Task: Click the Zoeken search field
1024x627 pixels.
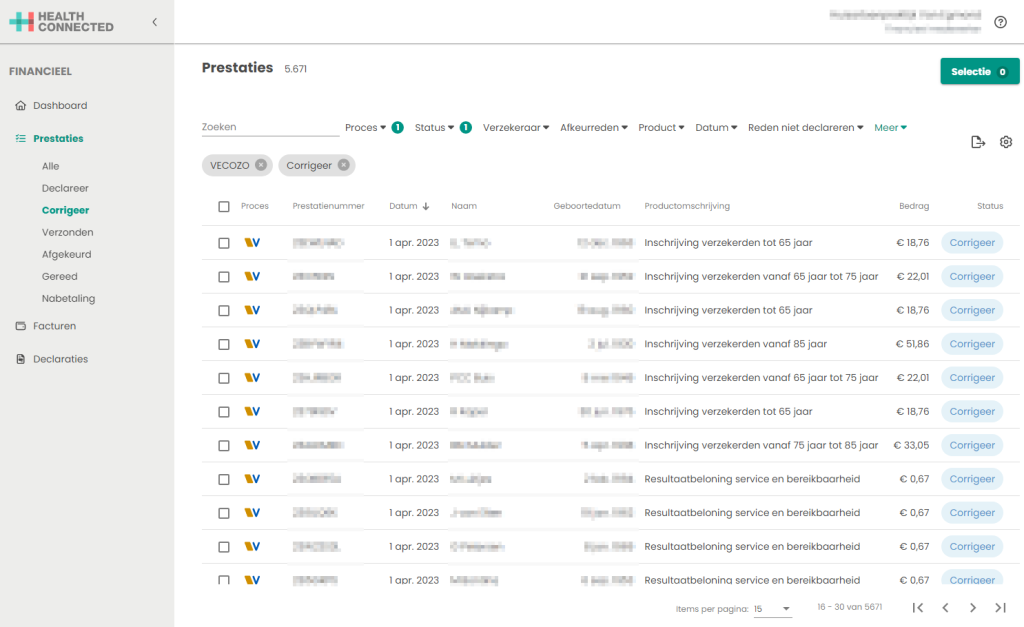Action: click(x=270, y=128)
